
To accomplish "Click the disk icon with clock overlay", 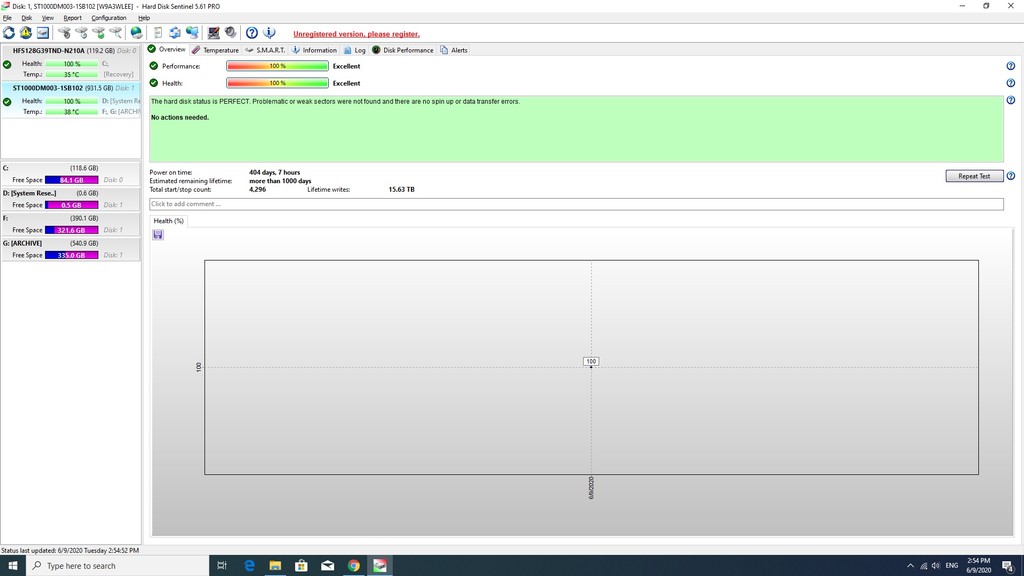I will click(81, 33).
